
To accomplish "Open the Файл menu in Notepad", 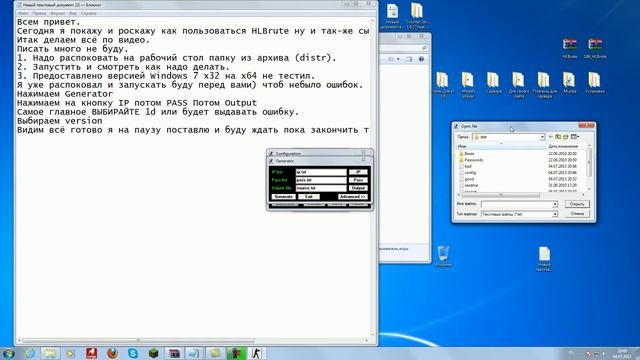I will point(23,13).
